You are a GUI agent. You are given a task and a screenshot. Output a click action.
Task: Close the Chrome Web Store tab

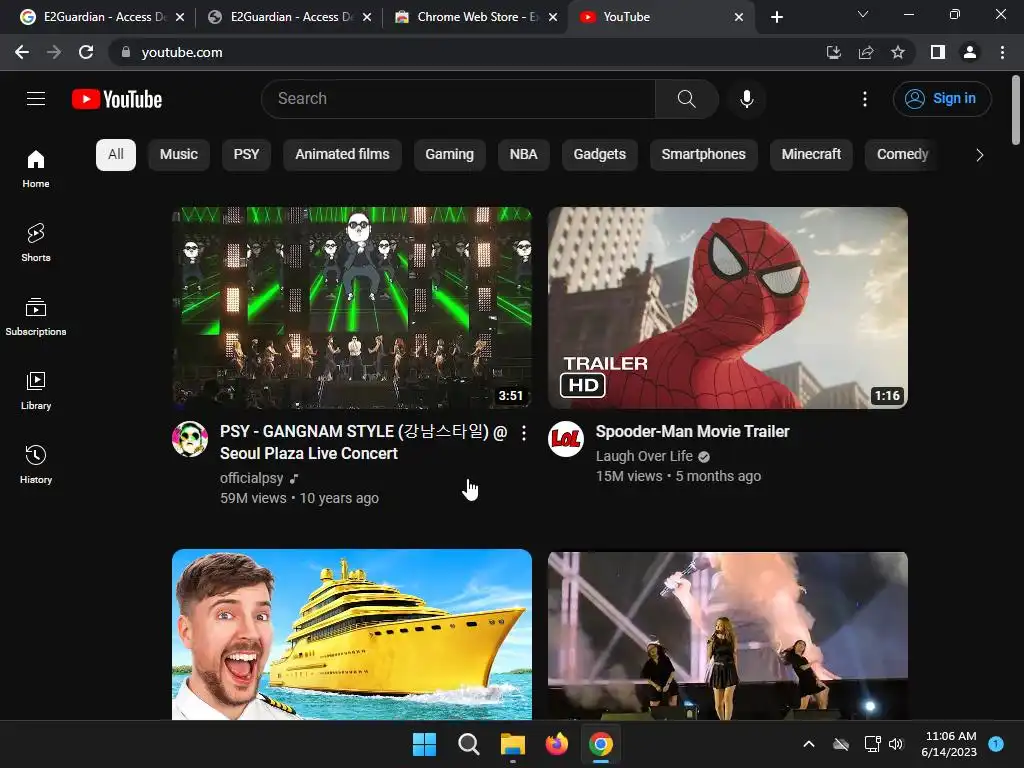[x=553, y=17]
